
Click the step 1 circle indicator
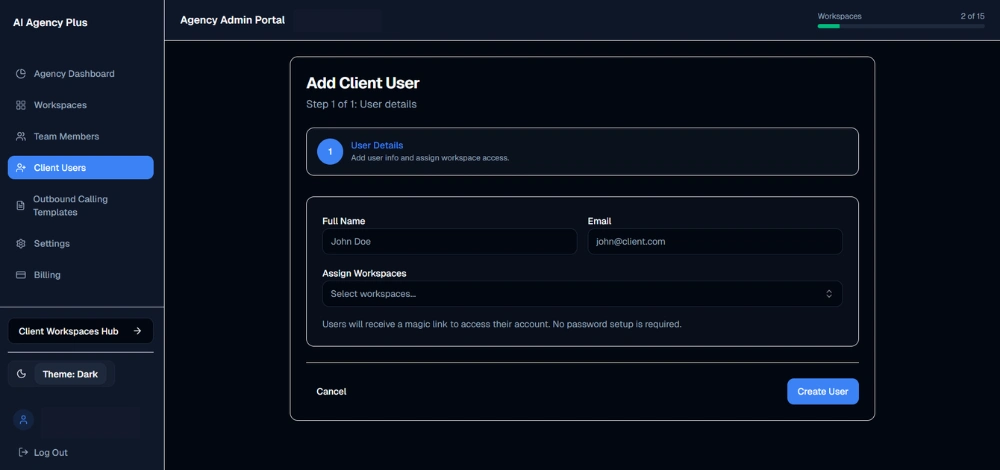[x=330, y=152]
